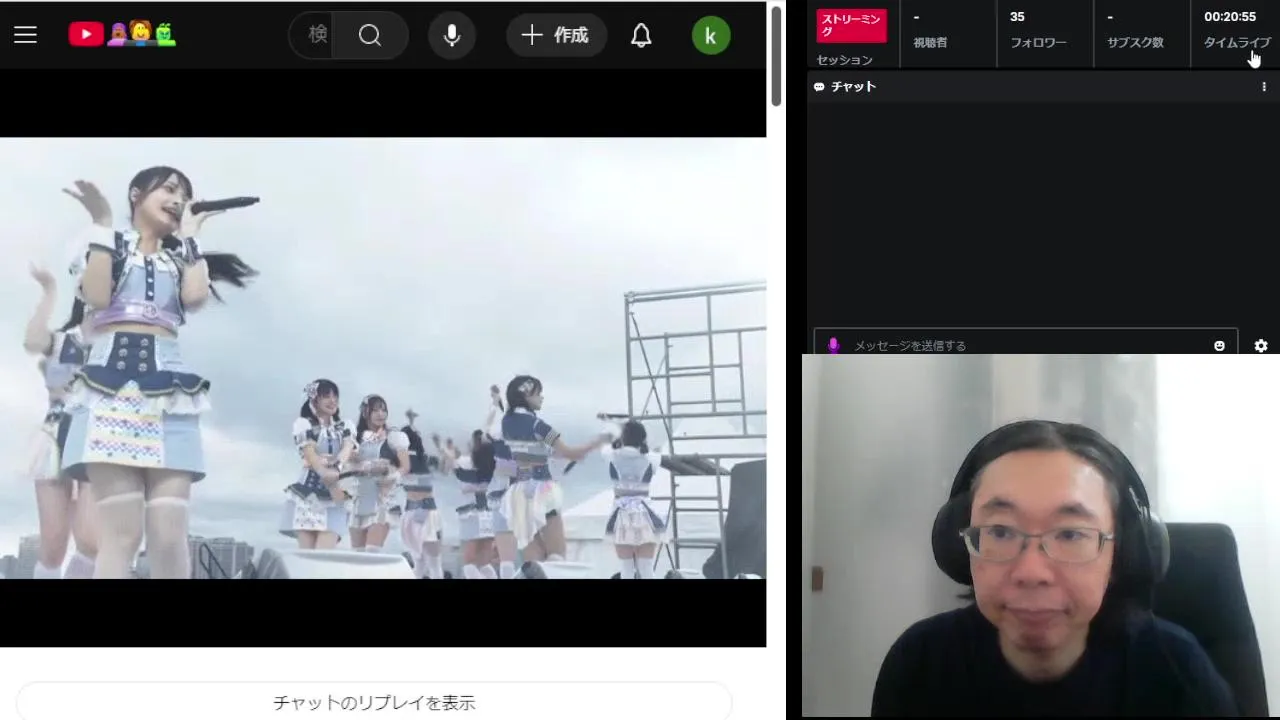Click the webcam overlay preview
Screen dimensions: 1280x720
[x=1040, y=535]
